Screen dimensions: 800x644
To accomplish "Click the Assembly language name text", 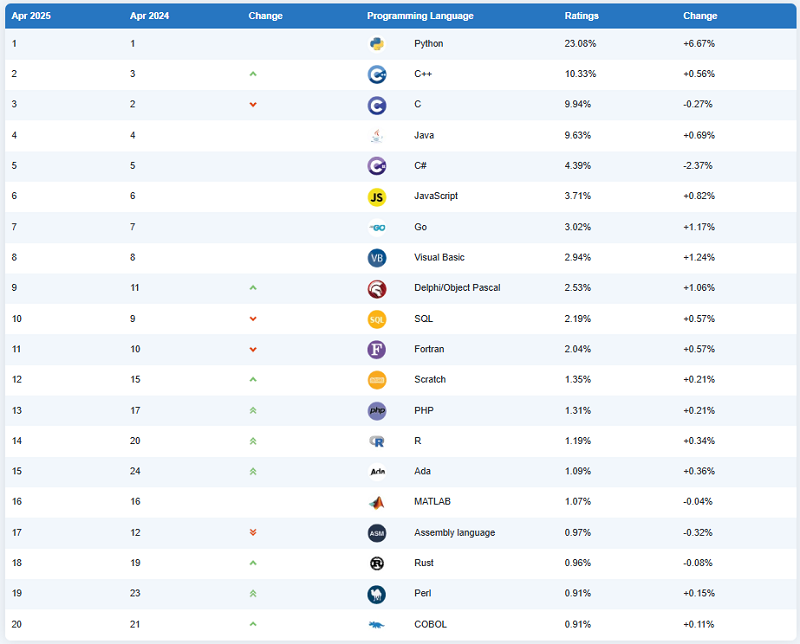I will [454, 533].
